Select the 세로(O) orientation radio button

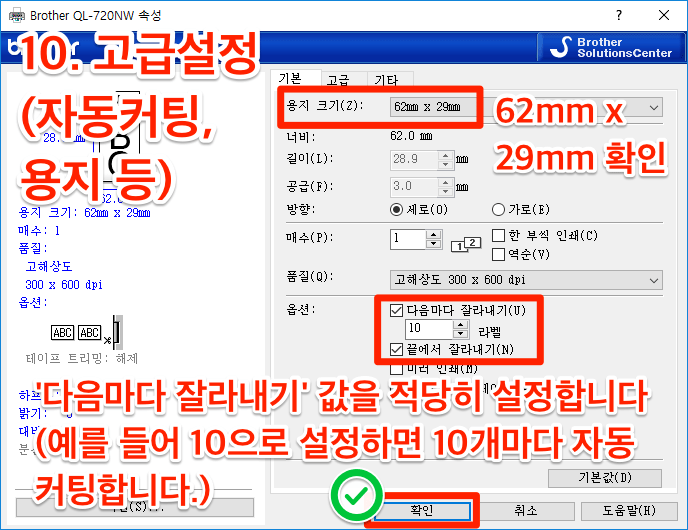pos(396,210)
